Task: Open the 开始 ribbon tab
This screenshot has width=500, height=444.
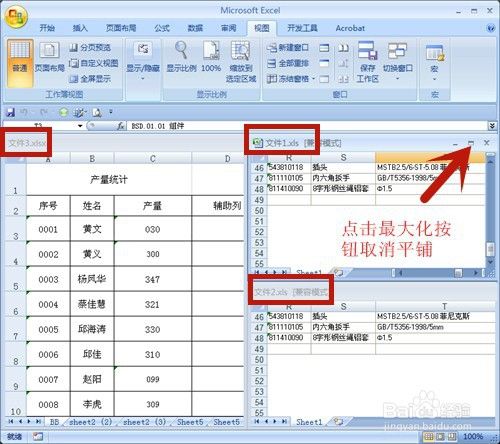Action: [x=47, y=28]
